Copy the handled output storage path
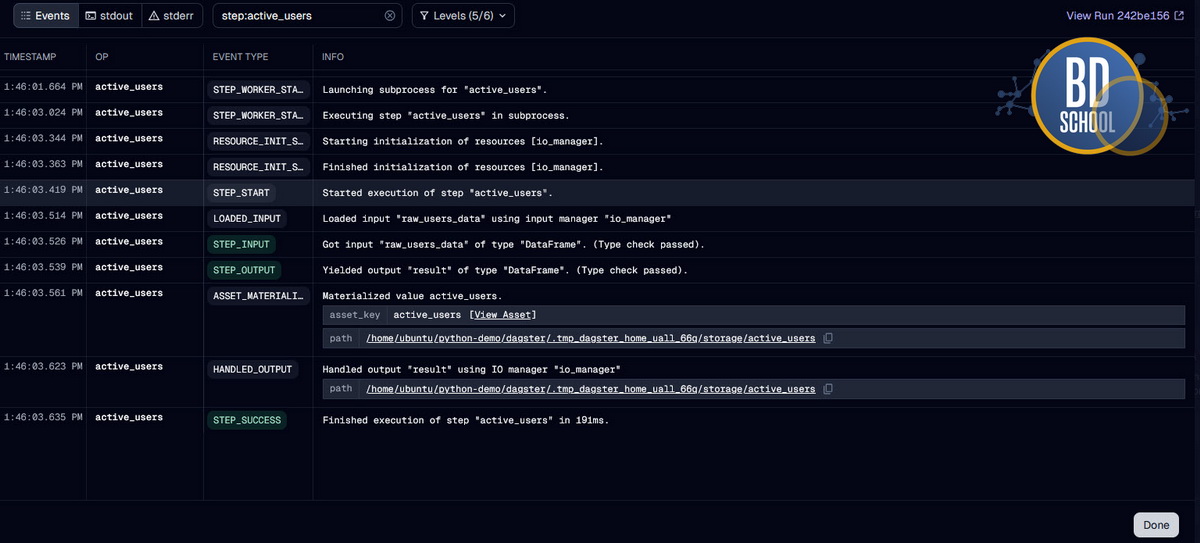The width and height of the screenshot is (1200, 543). tap(828, 389)
